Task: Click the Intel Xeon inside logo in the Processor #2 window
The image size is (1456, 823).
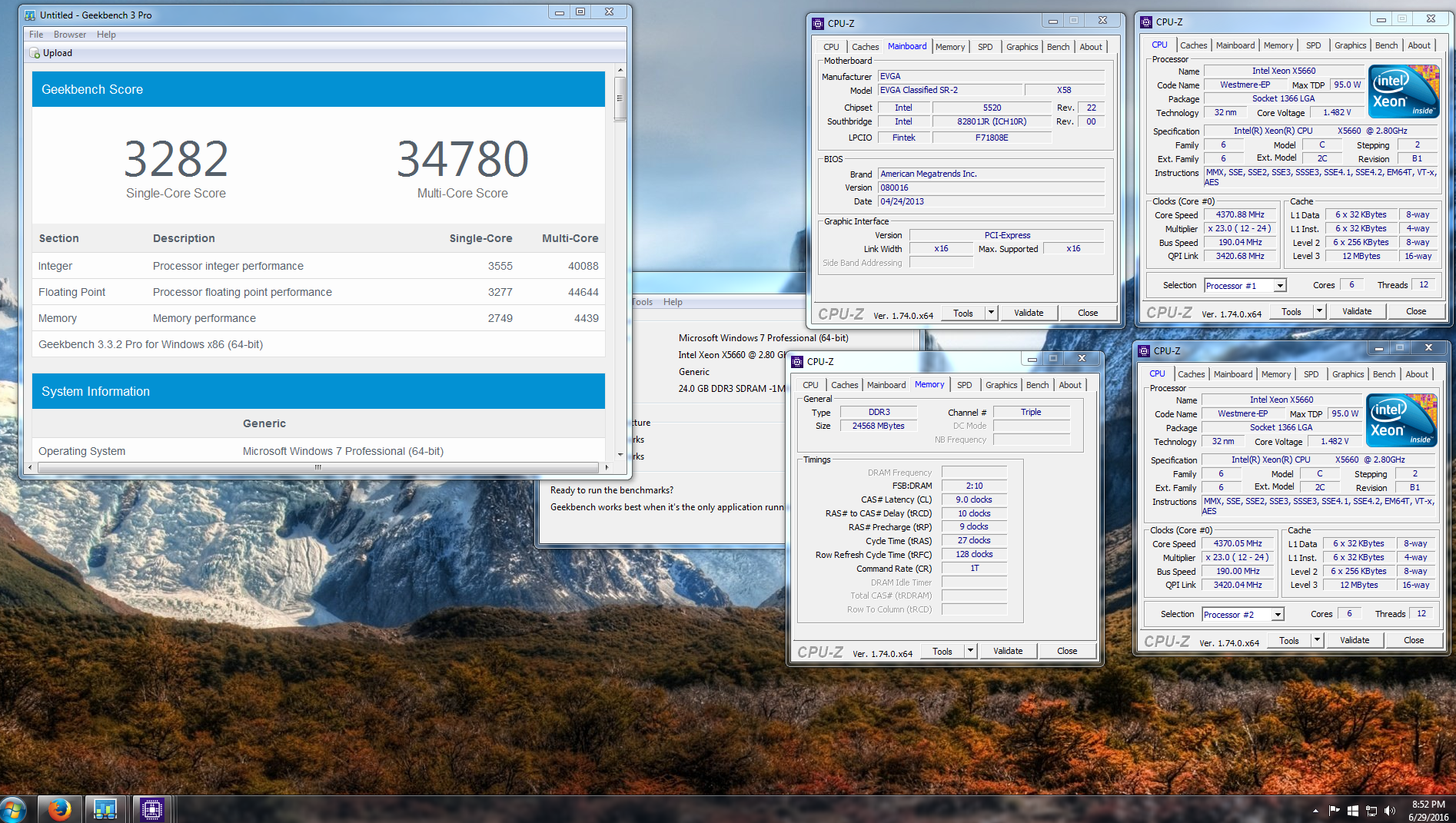Action: [1401, 420]
